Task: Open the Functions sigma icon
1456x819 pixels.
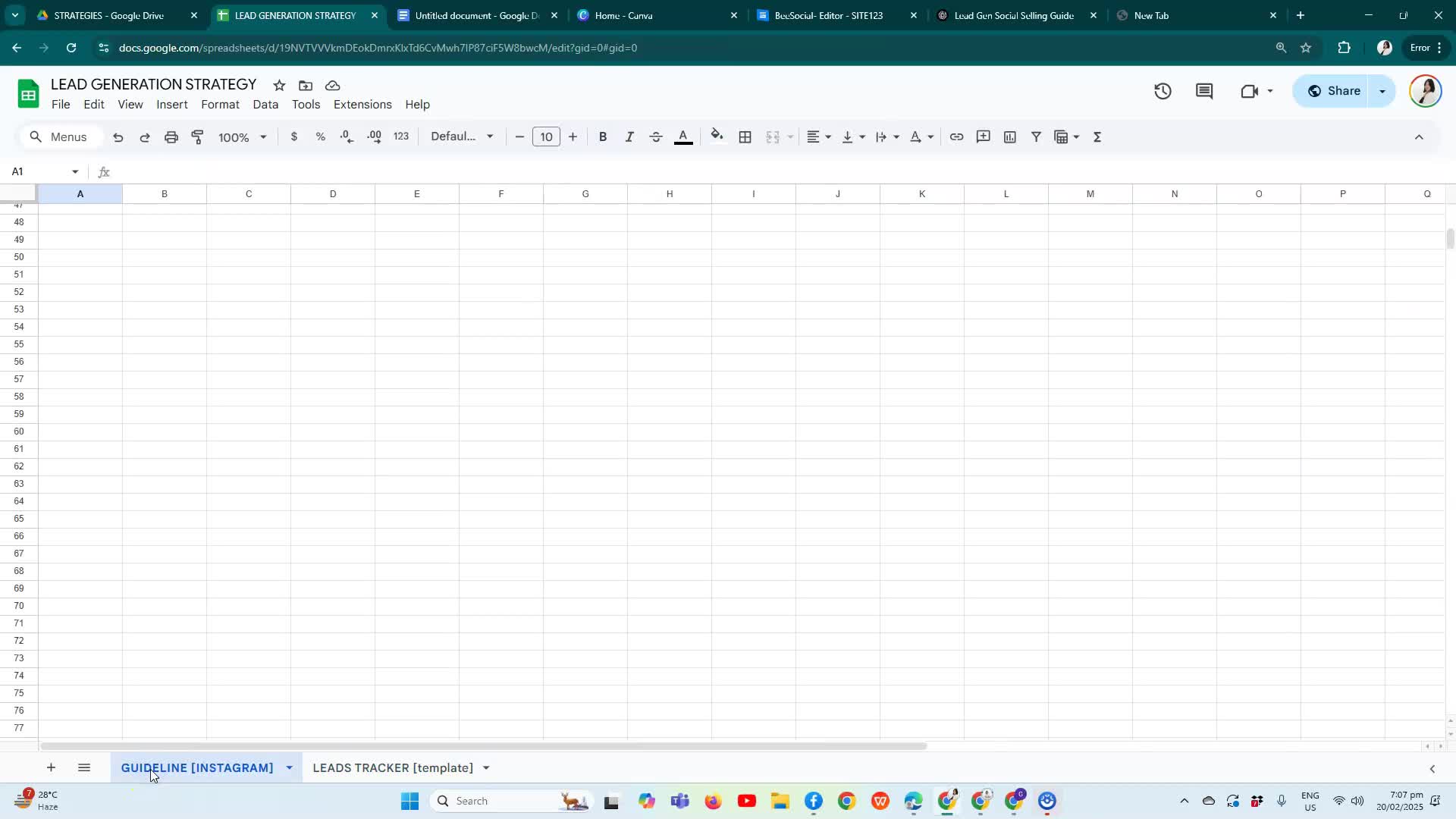Action: 1097,137
